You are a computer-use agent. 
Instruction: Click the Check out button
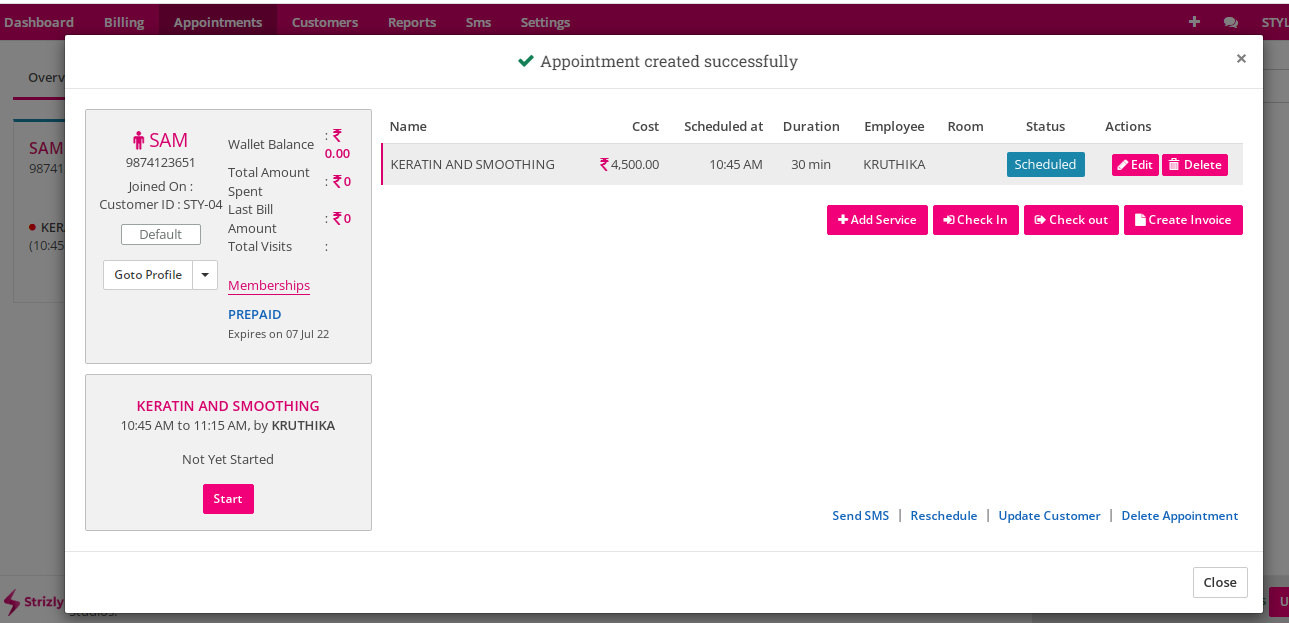1071,220
